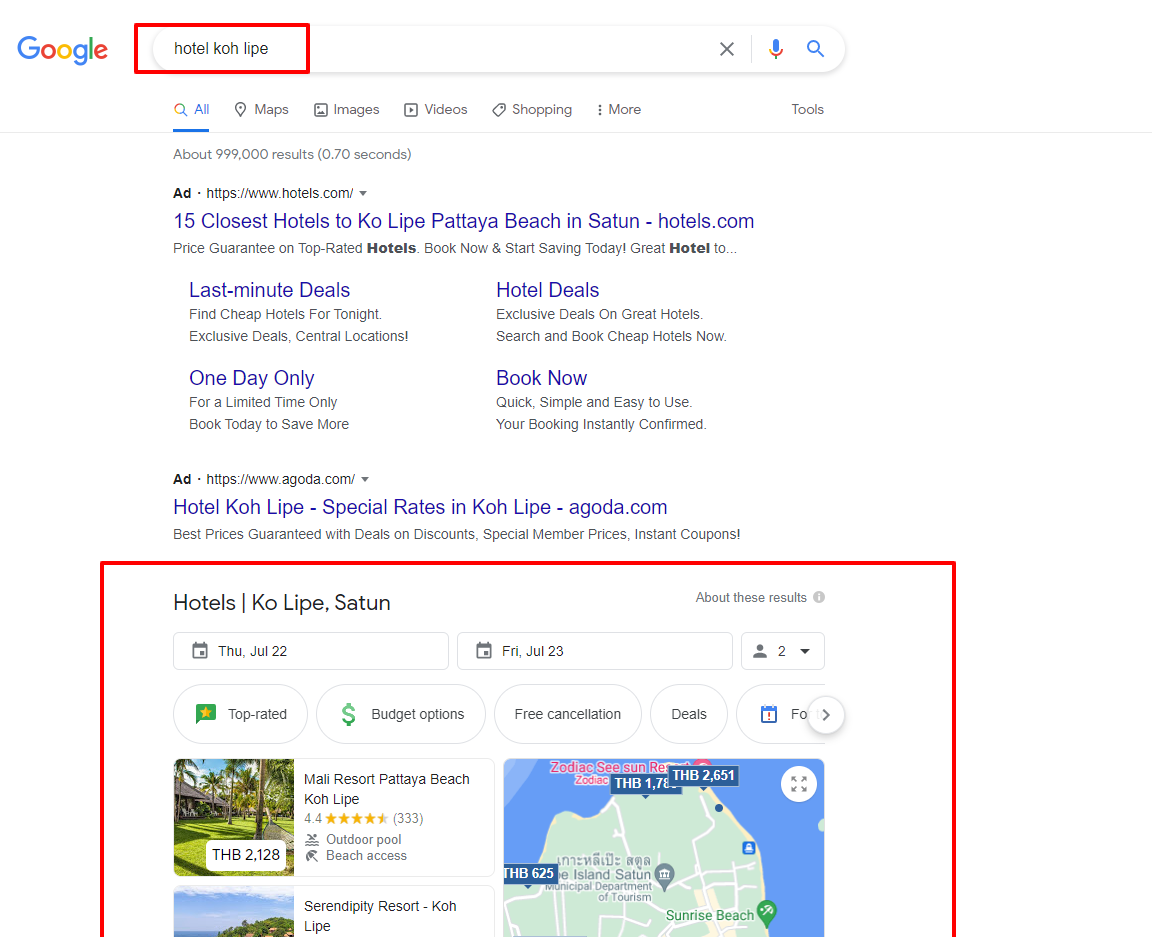This screenshot has width=1152, height=937.
Task: Click the check-in calendar icon
Action: click(200, 651)
